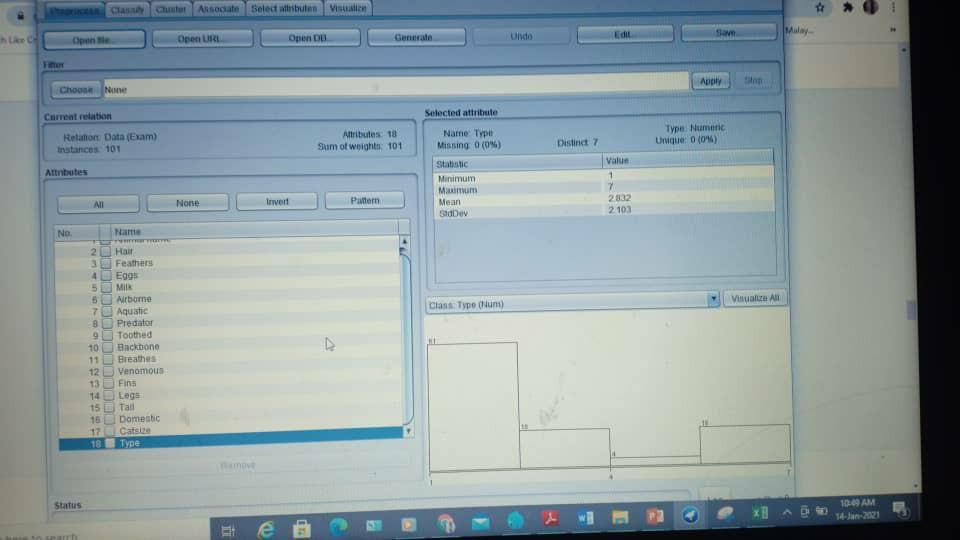Deselect attributes with None button

[x=187, y=203]
